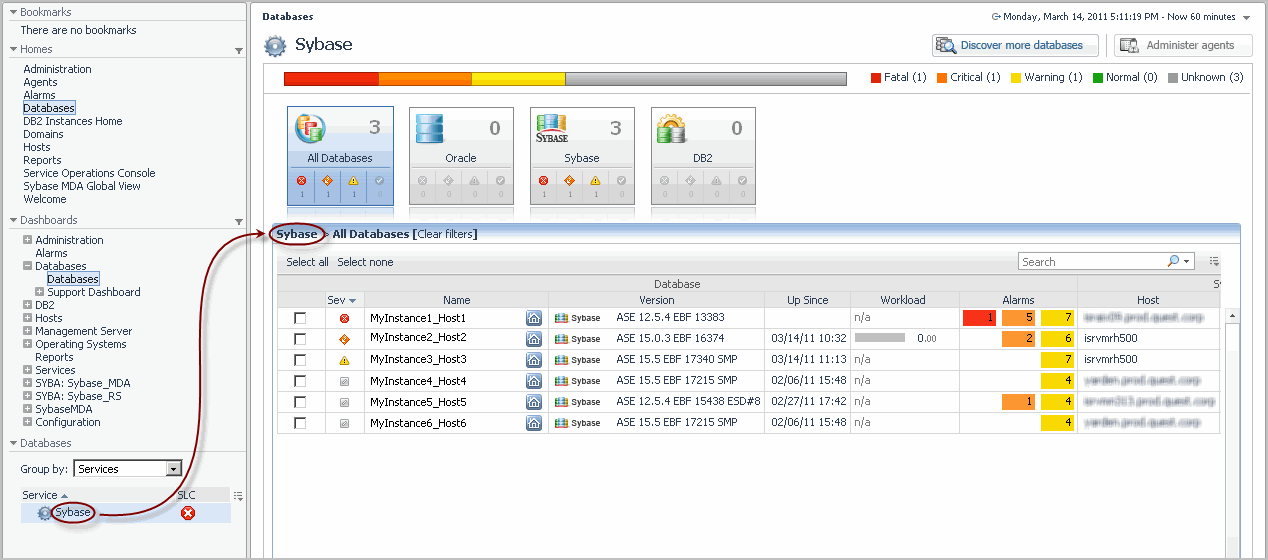Click MyInstance3_Host3 name link
The height and width of the screenshot is (560, 1268).
418,360
